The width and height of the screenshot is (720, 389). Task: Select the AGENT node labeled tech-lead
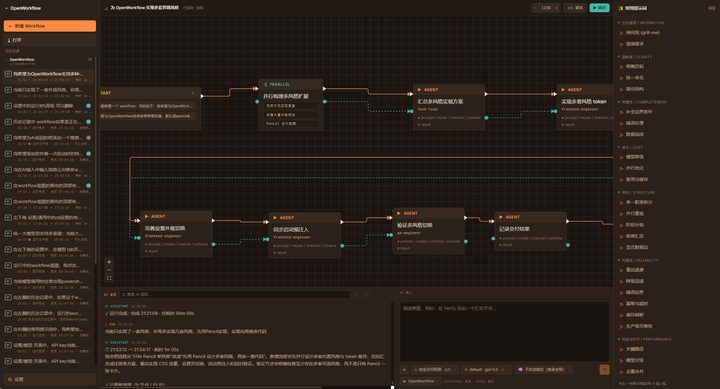(449, 107)
